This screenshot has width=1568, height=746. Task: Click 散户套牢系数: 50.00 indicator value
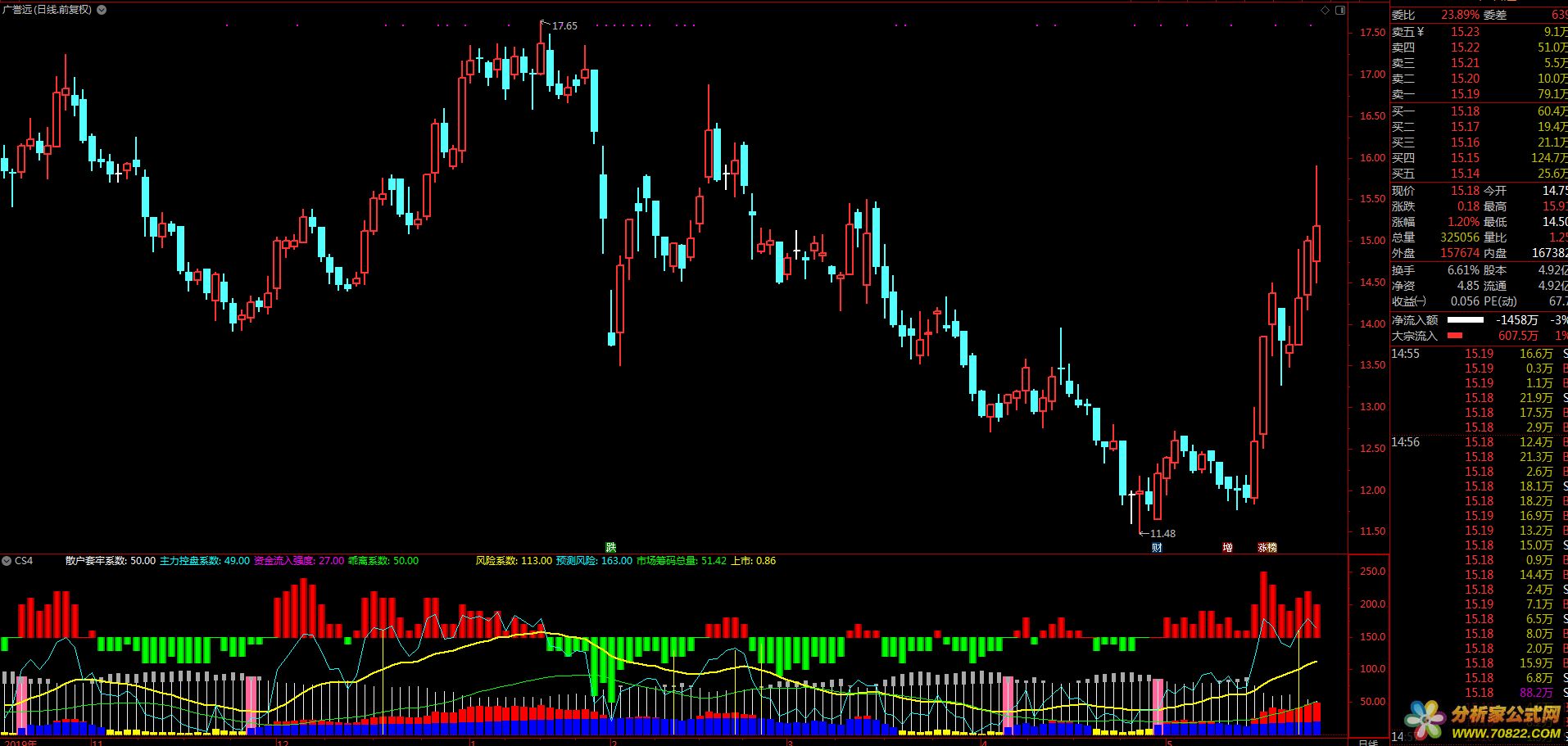click(x=111, y=561)
